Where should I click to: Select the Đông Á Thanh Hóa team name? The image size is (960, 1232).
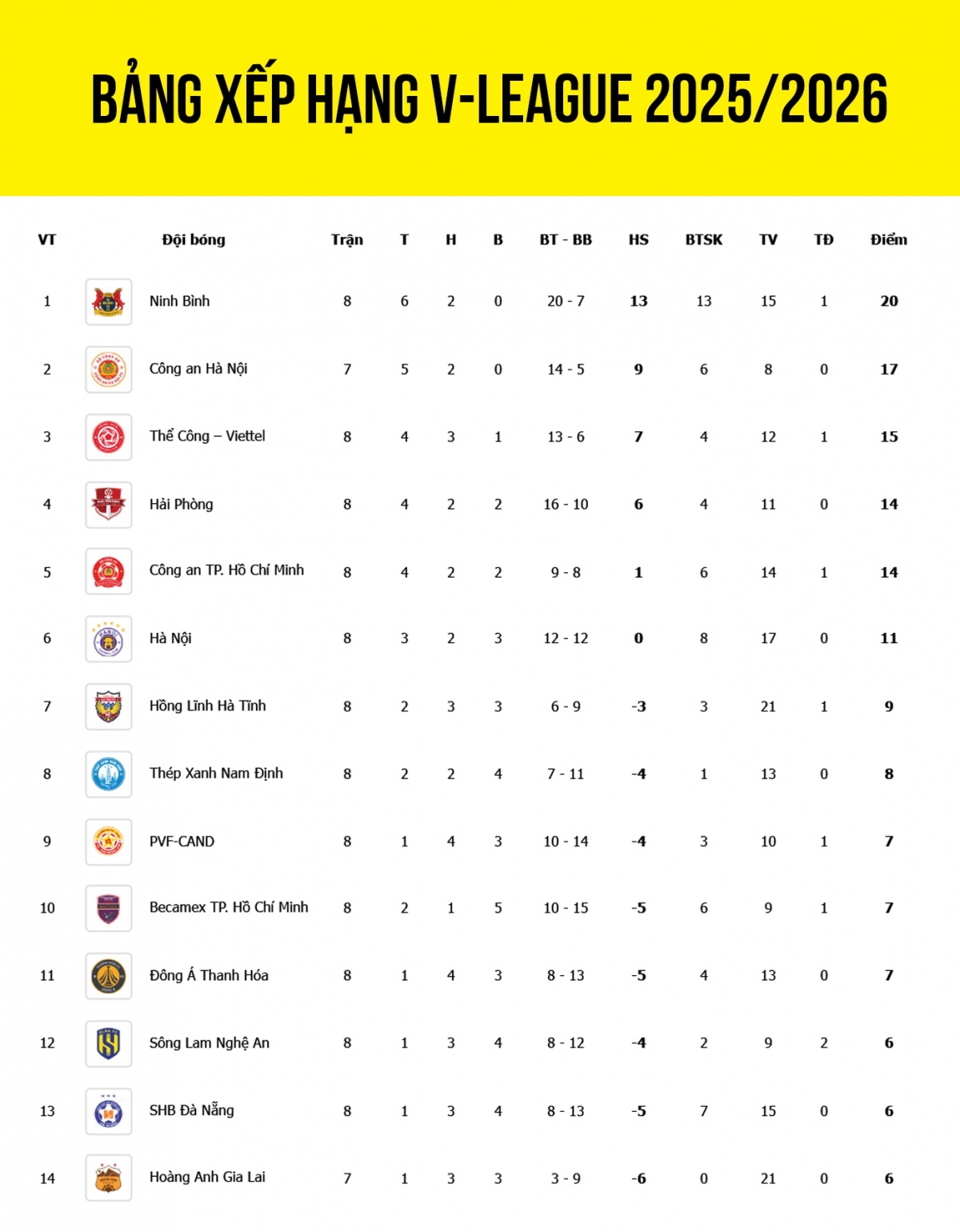click(x=209, y=975)
